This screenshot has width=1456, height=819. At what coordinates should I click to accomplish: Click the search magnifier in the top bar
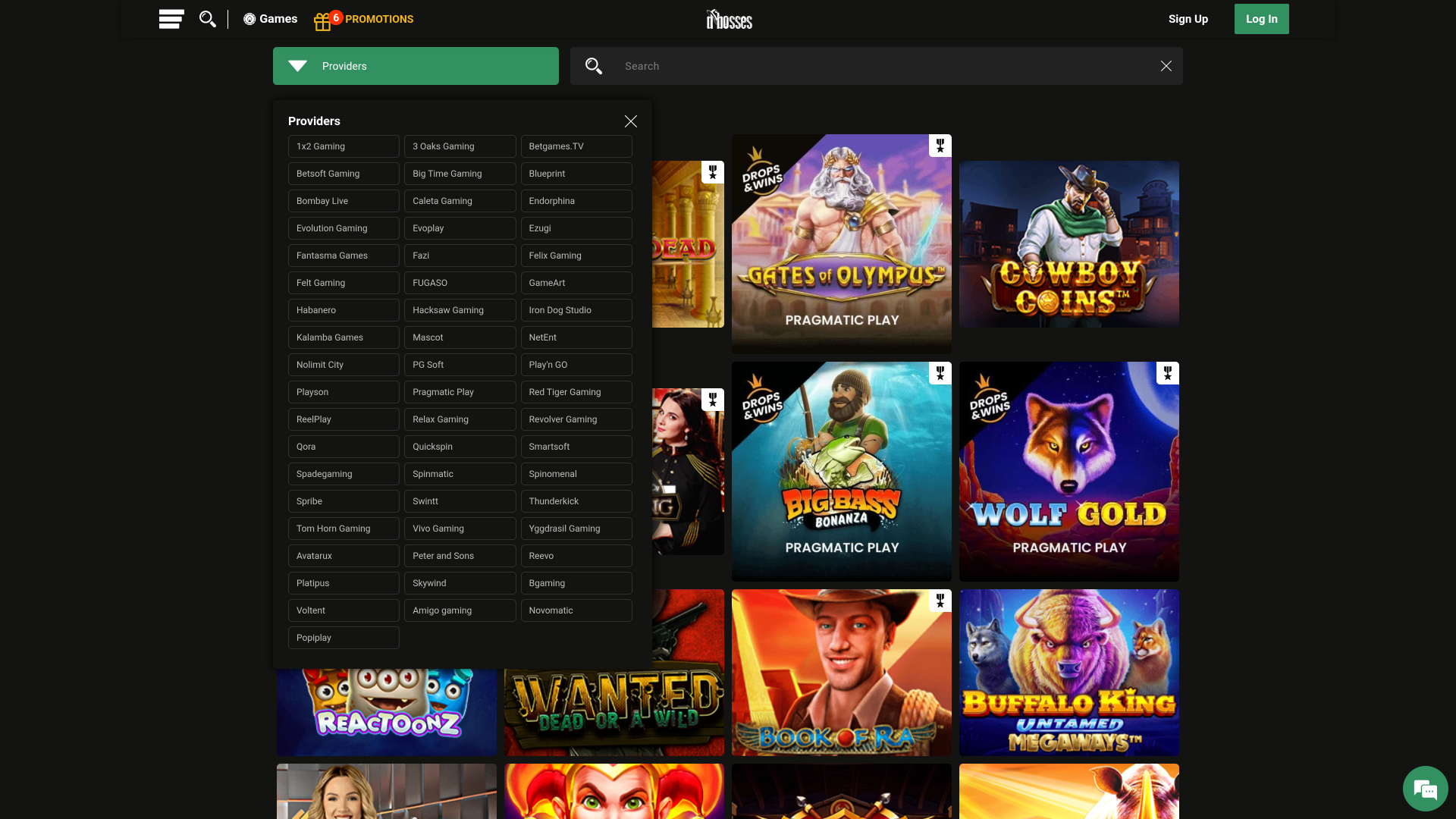[x=207, y=19]
